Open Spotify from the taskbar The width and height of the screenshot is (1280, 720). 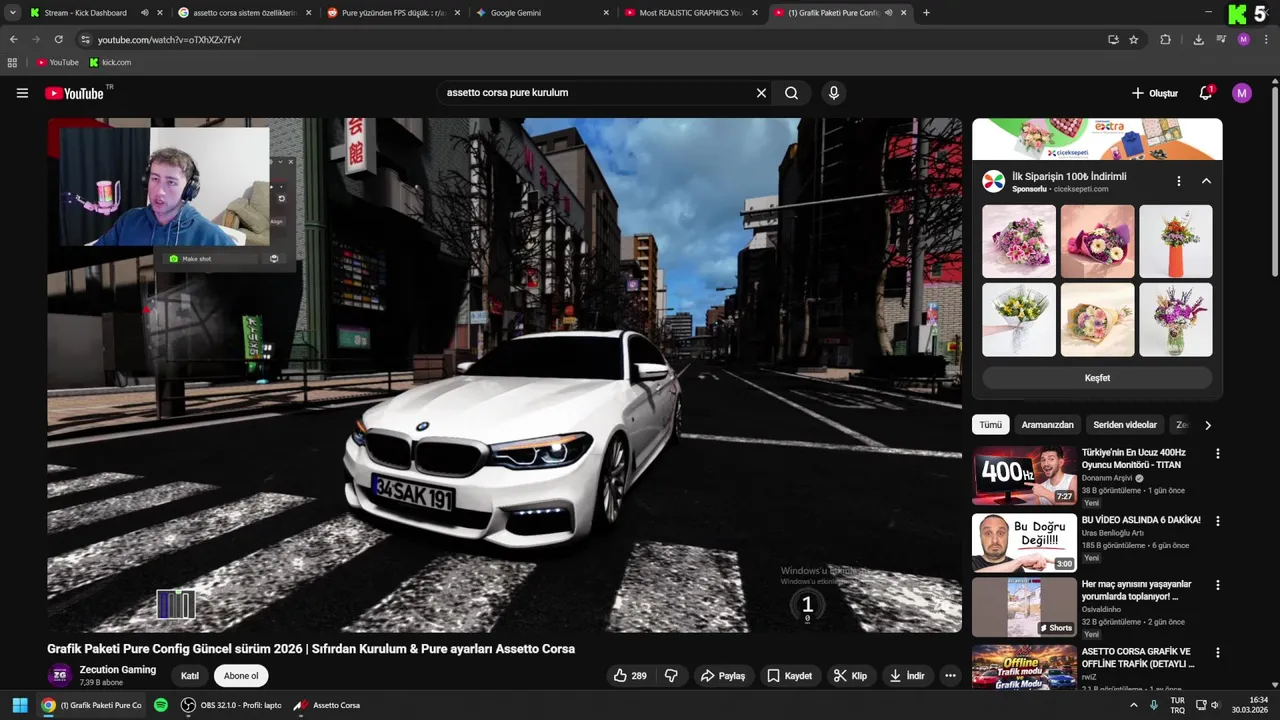click(161, 705)
